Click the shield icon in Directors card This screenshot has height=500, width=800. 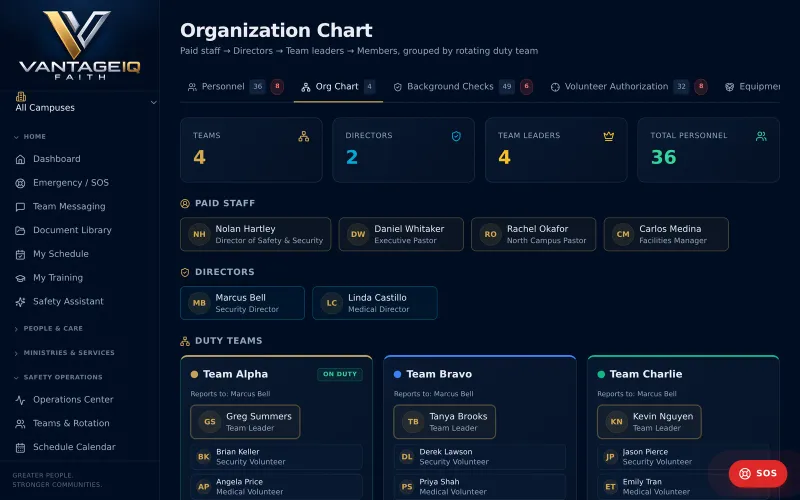(x=456, y=136)
